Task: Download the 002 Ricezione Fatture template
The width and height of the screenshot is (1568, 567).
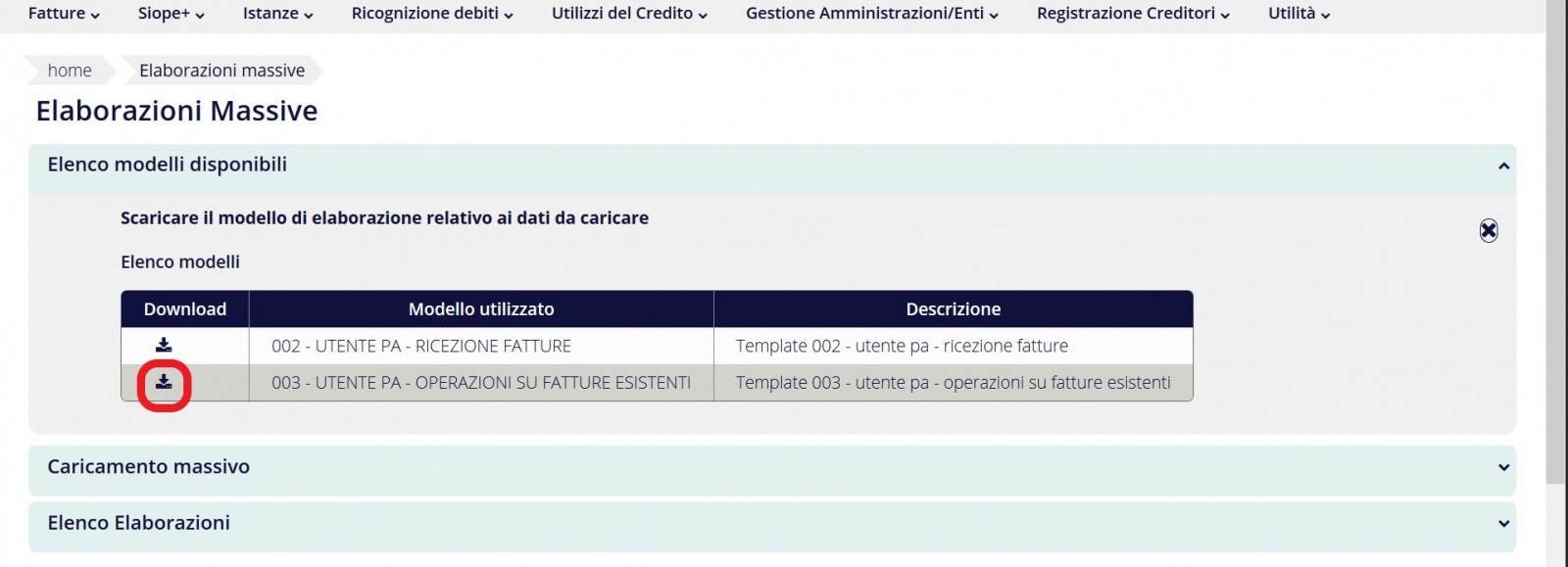Action: [x=164, y=345]
